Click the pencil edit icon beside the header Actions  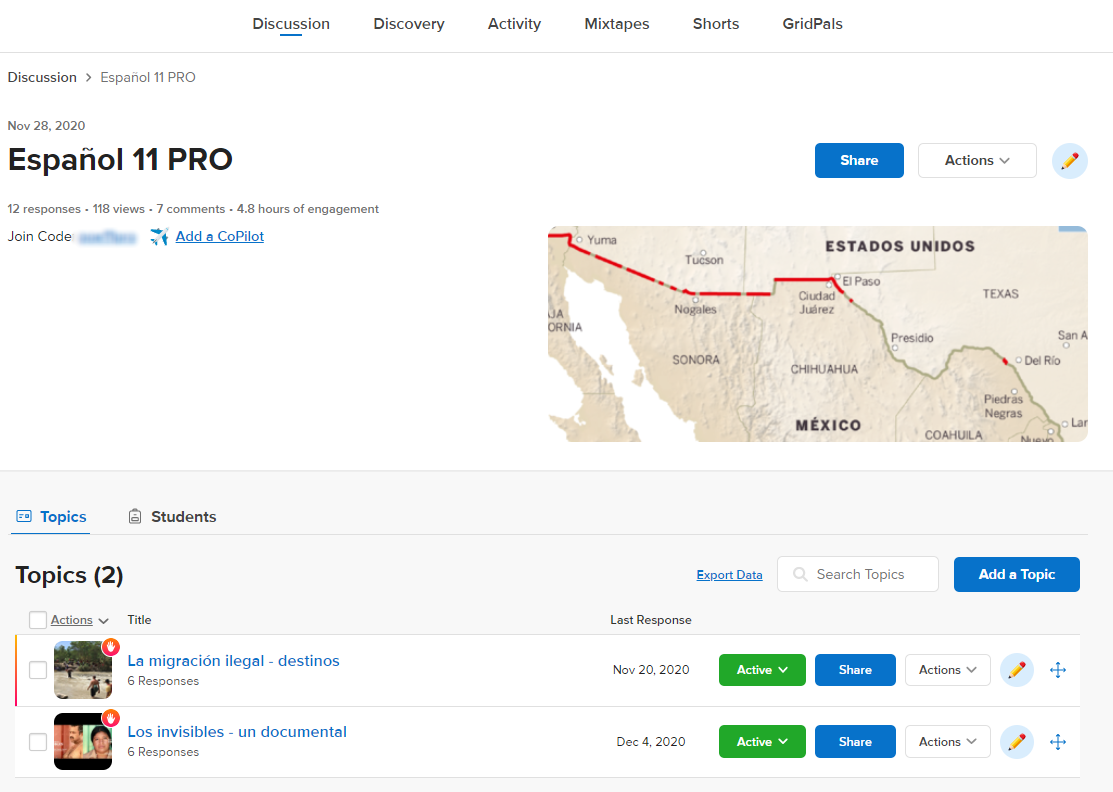[x=1069, y=160]
